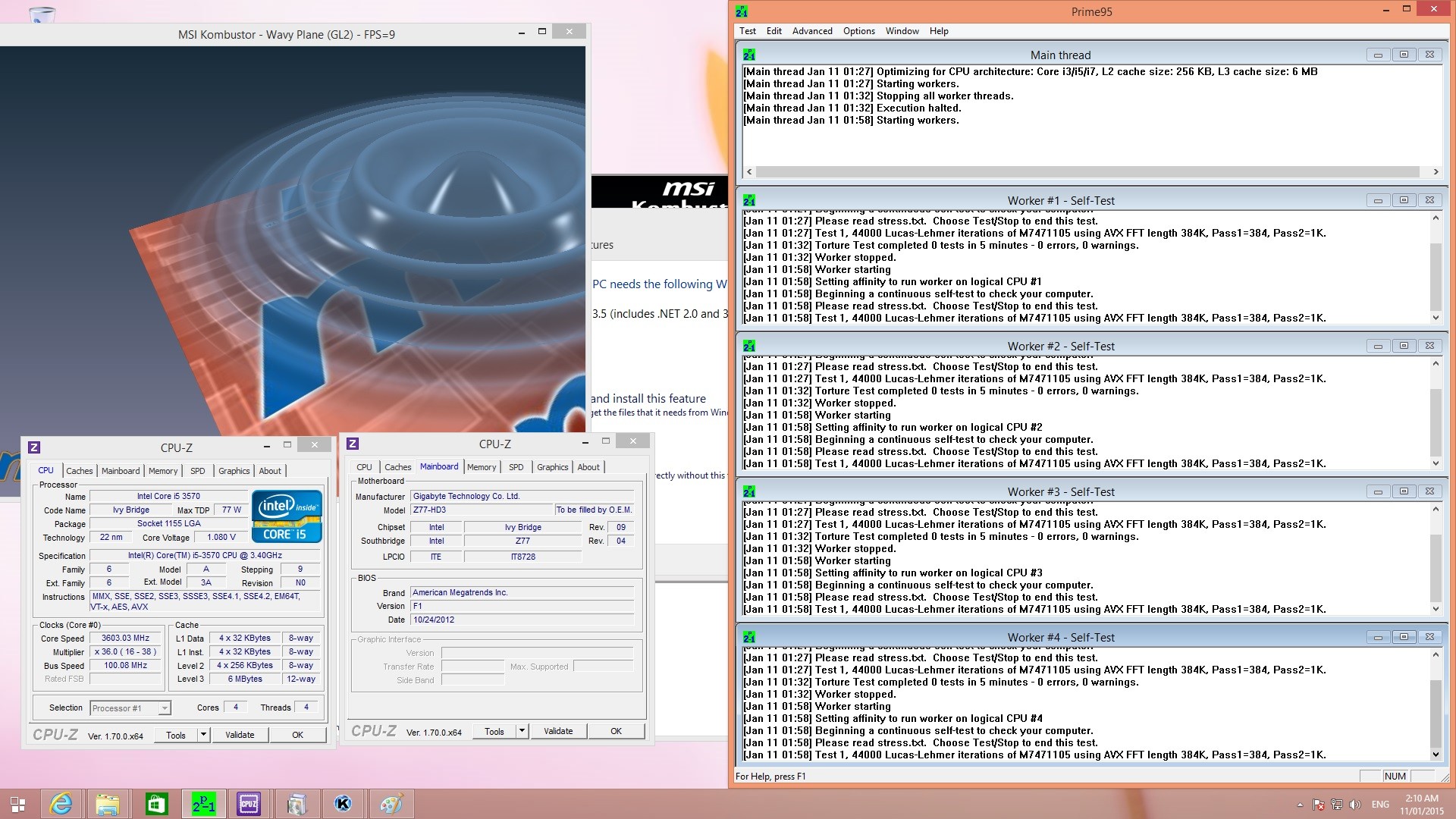Click the Worker #3 window icon
Screen dimensions: 1456x819
(x=749, y=491)
